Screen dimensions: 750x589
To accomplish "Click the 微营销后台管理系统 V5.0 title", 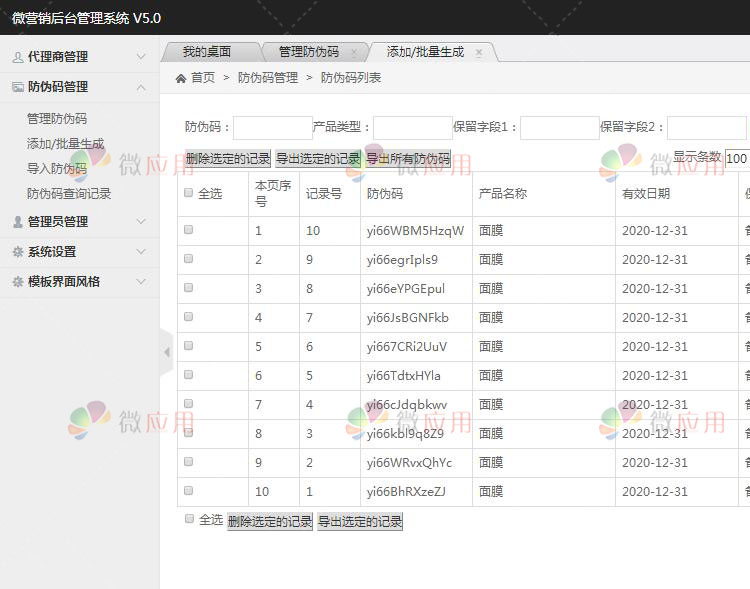I will tap(86, 18).
